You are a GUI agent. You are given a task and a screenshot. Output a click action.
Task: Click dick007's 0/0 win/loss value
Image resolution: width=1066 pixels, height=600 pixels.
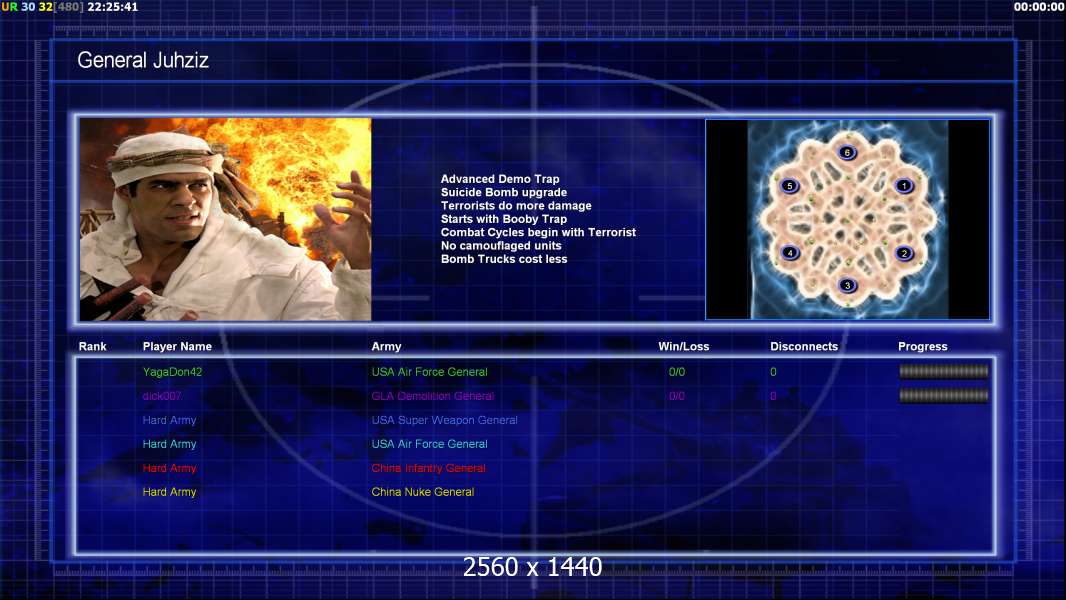click(x=676, y=395)
